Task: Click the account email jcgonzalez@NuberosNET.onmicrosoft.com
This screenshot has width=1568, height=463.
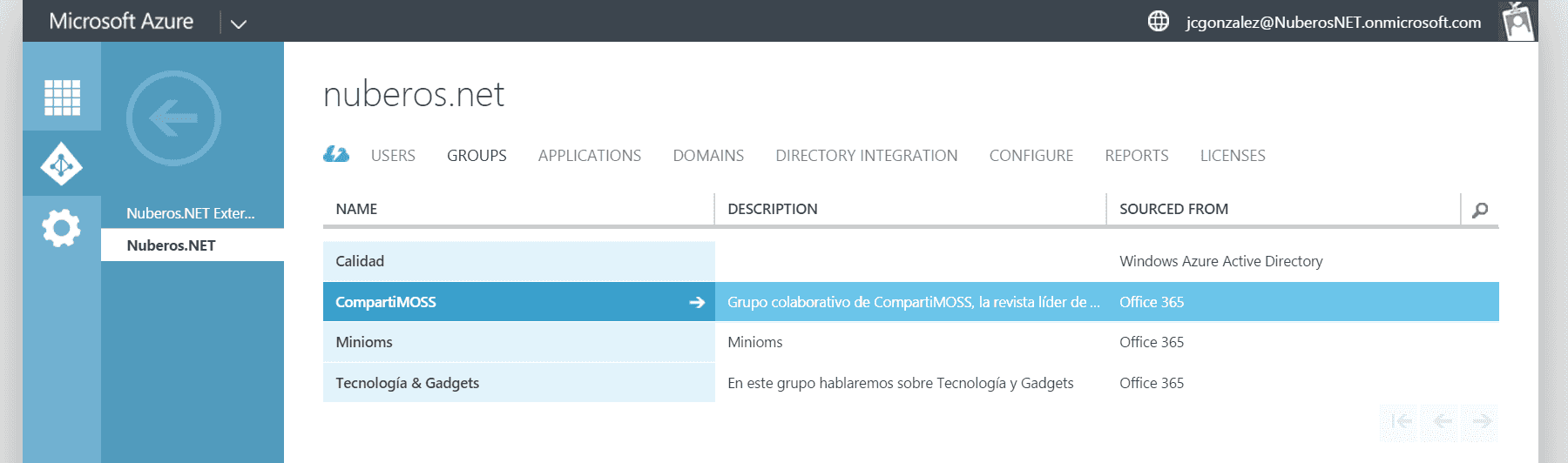Action: click(1333, 22)
